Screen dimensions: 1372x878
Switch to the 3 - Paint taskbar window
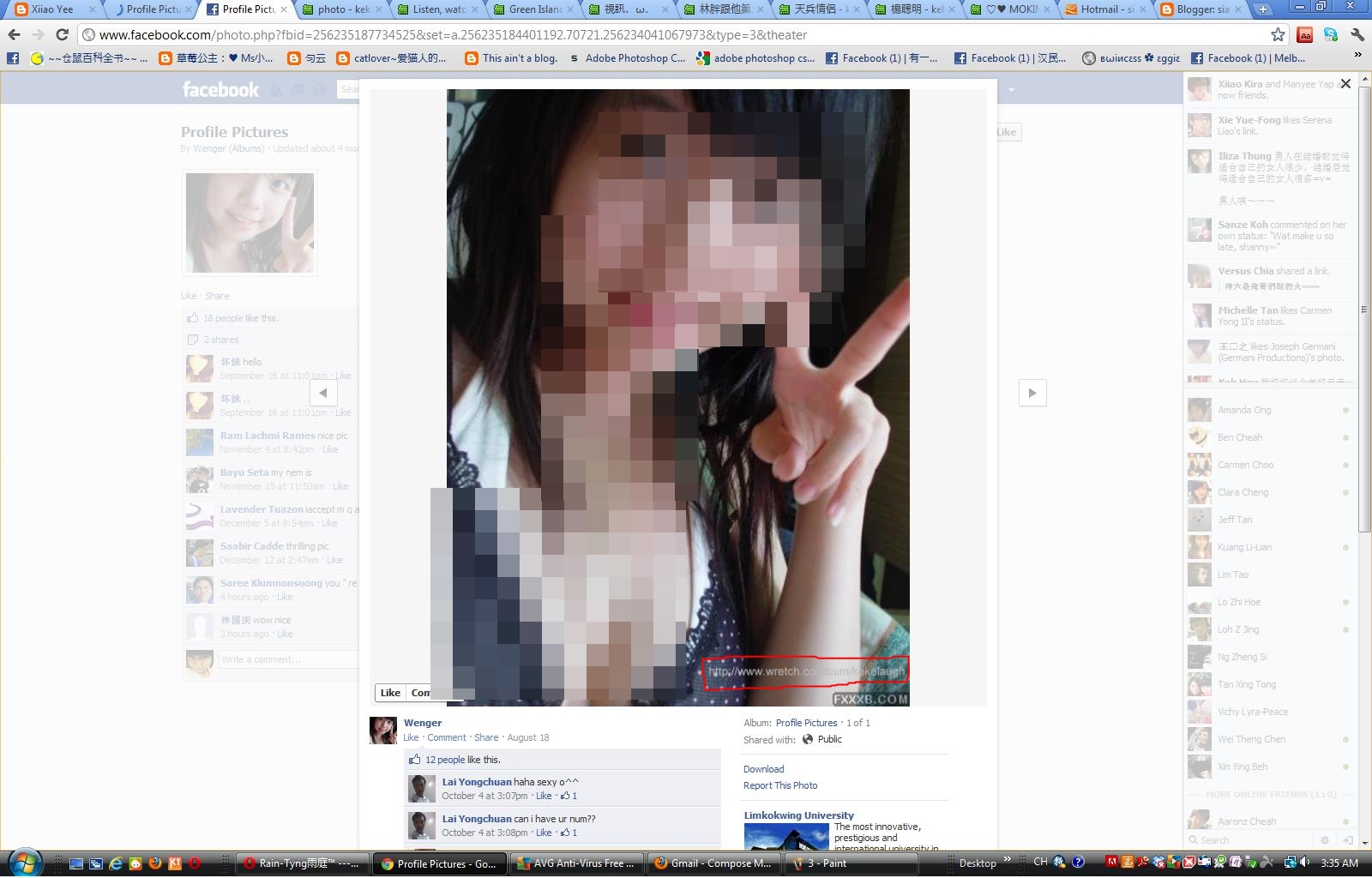coord(851,863)
